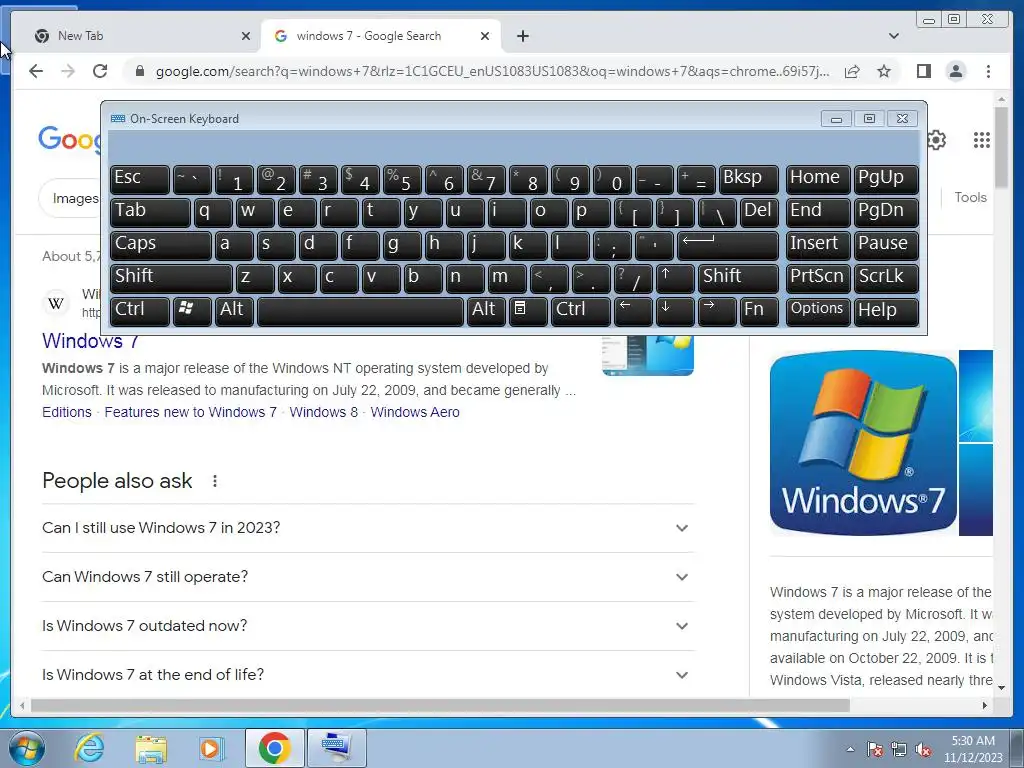Open Chrome side panel icon
The width and height of the screenshot is (1024, 768).
(x=923, y=71)
